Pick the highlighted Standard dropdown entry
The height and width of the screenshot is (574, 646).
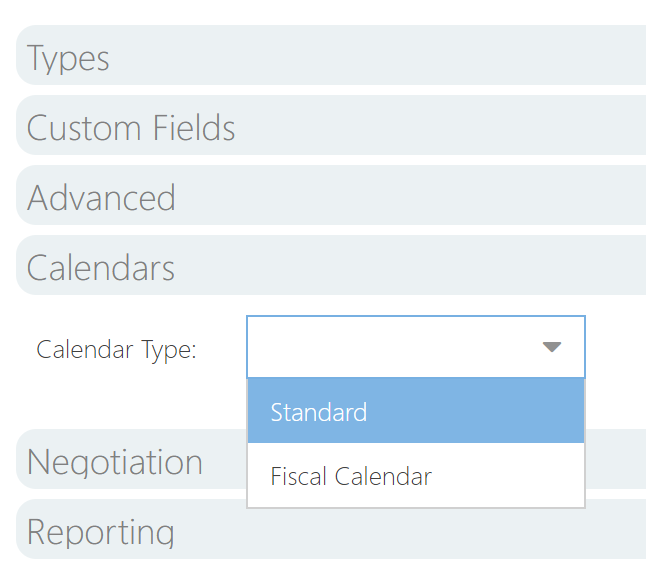(x=319, y=412)
